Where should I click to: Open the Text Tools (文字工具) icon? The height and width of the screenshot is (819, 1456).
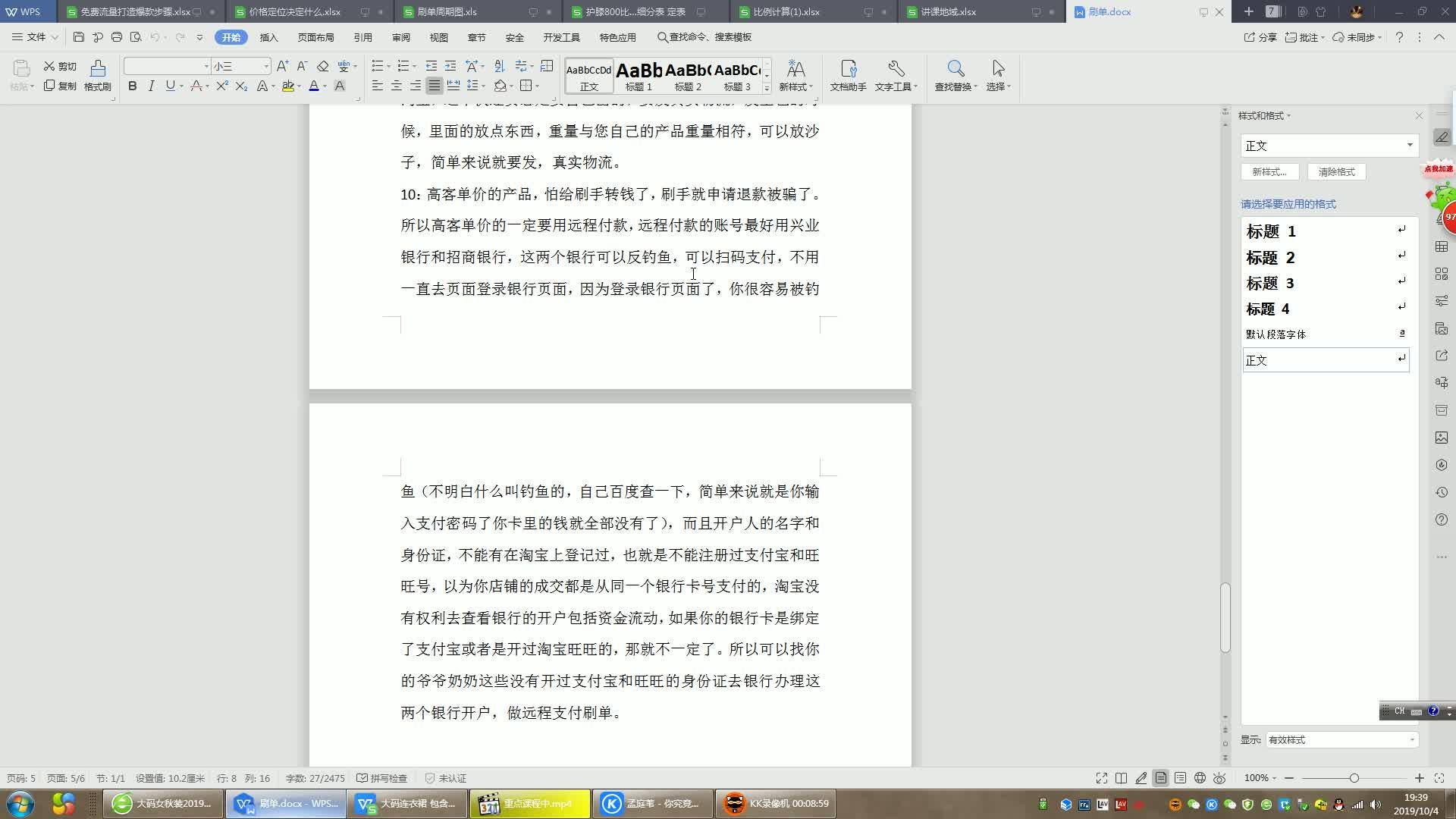pos(896,75)
